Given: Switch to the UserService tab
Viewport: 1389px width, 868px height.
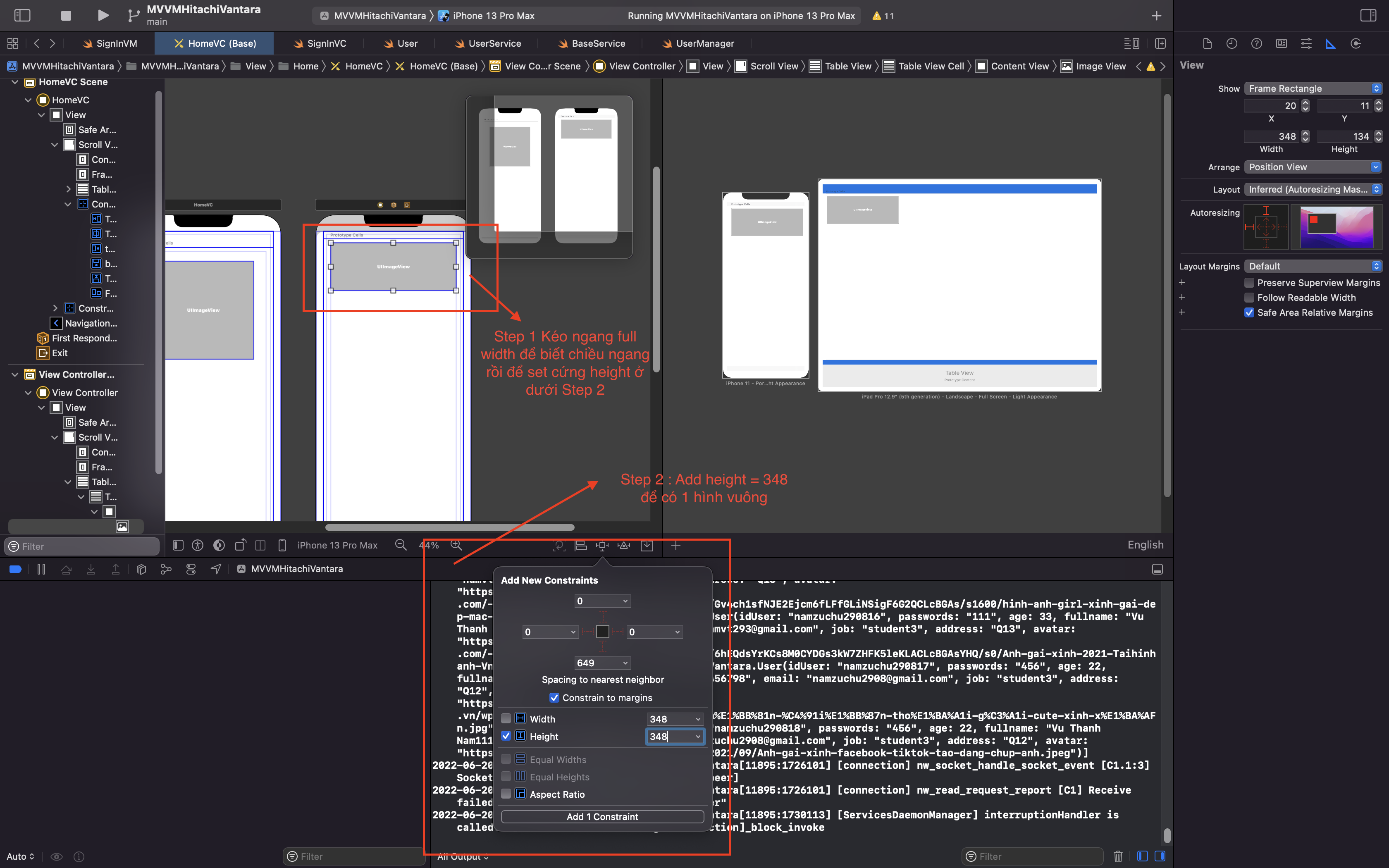Looking at the screenshot, I should 488,44.
